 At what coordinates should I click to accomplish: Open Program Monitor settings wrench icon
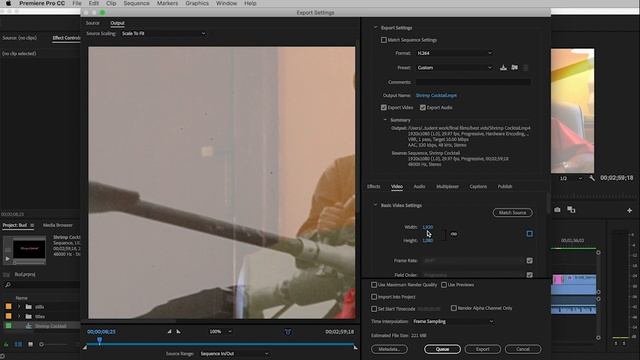(x=592, y=178)
